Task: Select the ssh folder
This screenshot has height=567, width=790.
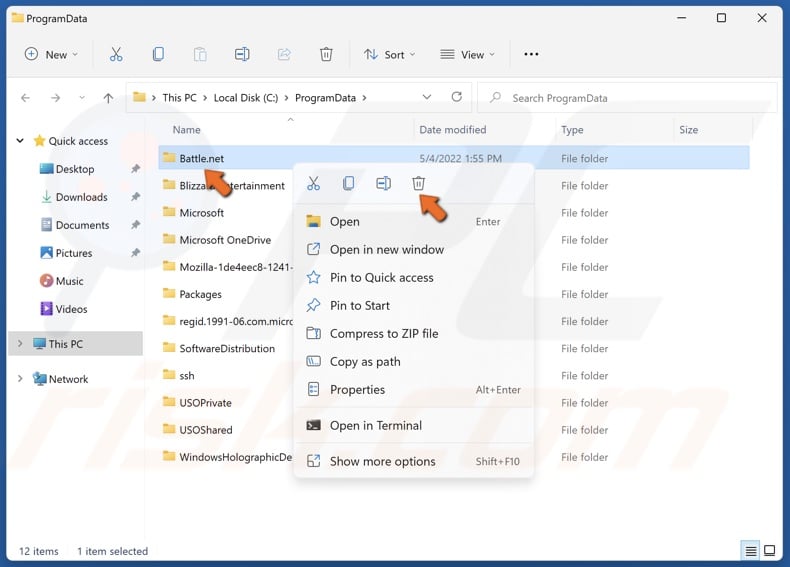Action: [186, 375]
